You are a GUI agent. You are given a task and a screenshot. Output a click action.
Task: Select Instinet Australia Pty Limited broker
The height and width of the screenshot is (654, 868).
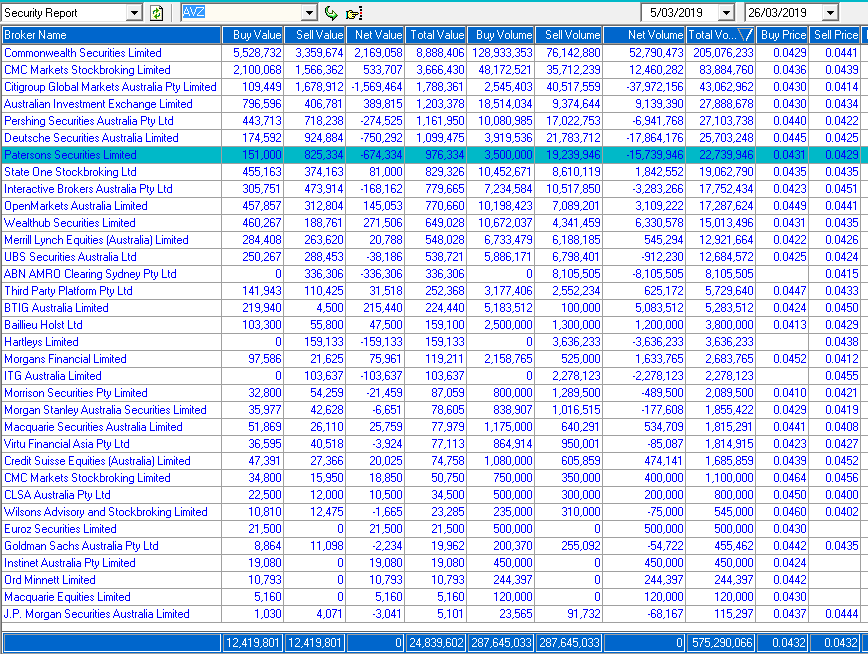(x=70, y=563)
